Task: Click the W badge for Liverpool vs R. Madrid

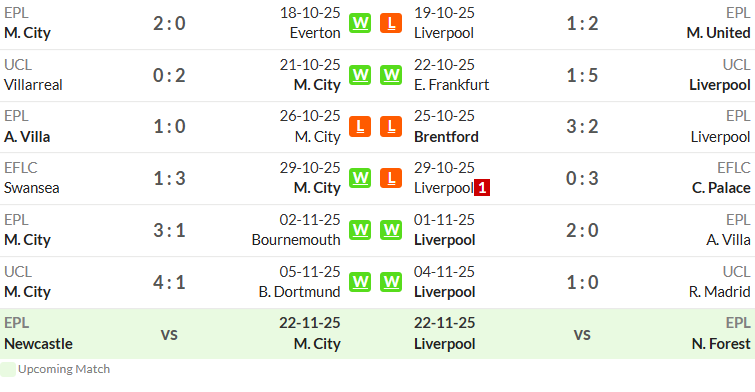Action: (x=391, y=282)
